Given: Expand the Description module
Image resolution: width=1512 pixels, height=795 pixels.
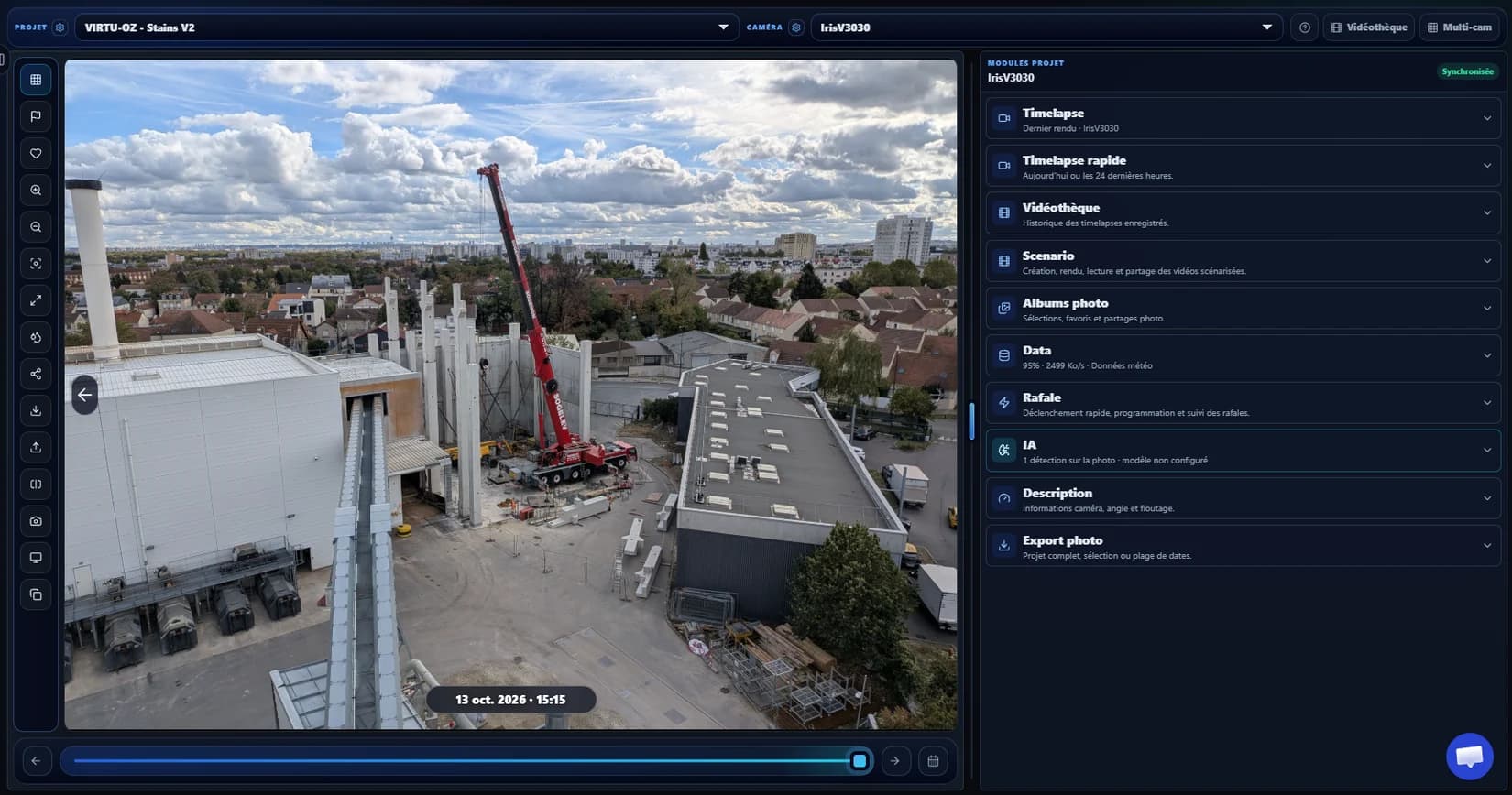Looking at the screenshot, I should pos(1243,498).
